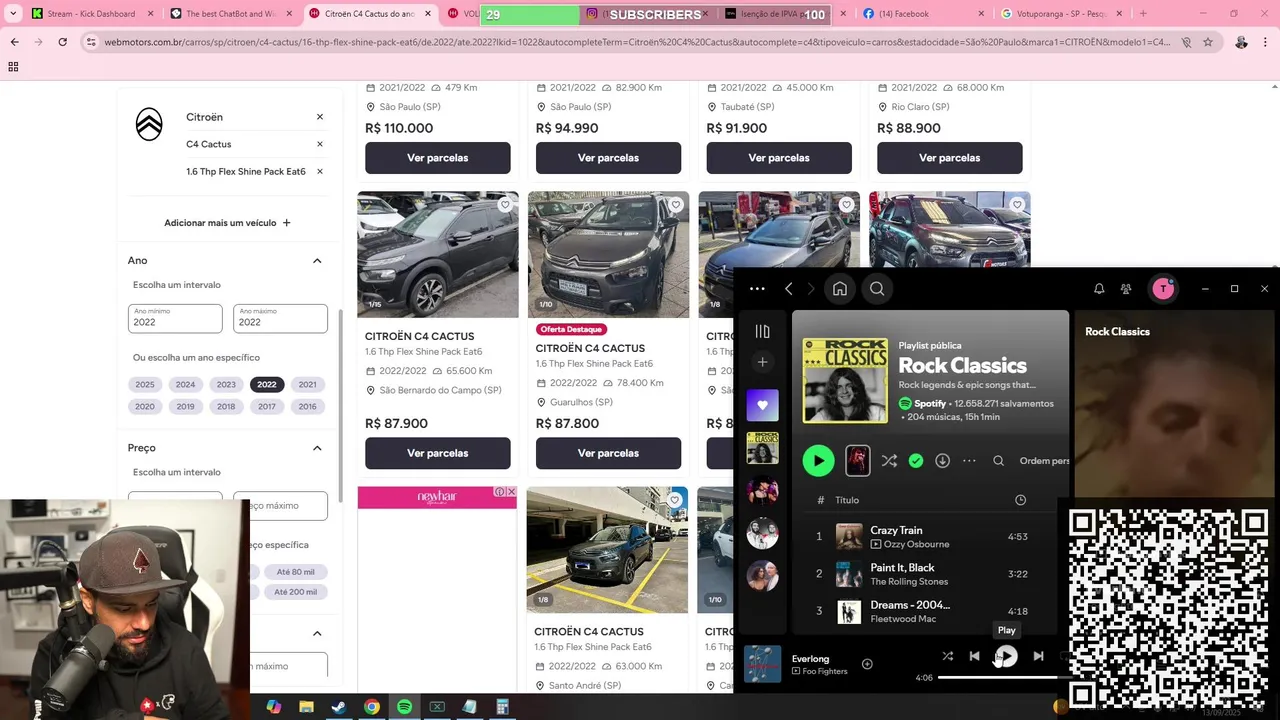Toggle the selected 2022 year chip
Screen dimensions: 1280x720
[266, 384]
